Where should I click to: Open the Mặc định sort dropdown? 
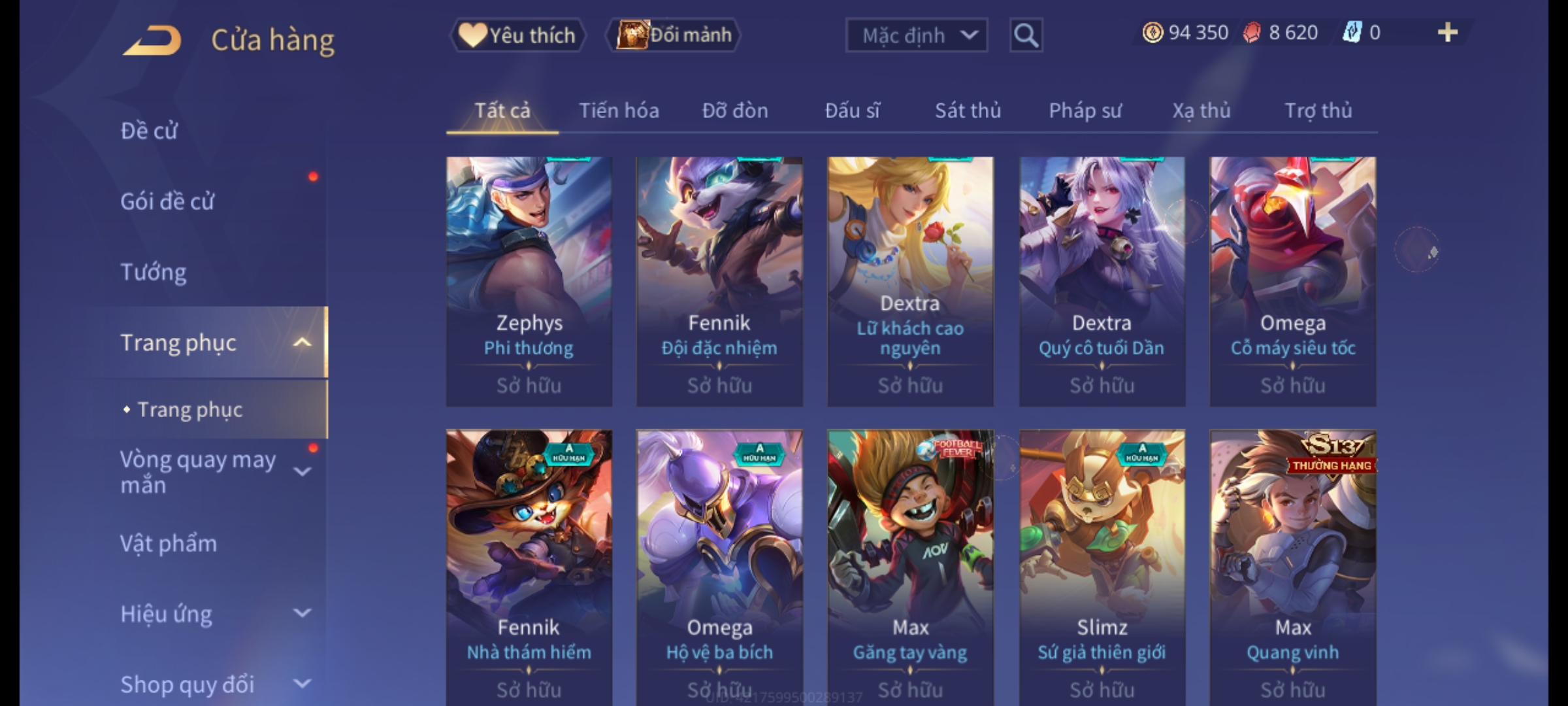click(x=917, y=35)
